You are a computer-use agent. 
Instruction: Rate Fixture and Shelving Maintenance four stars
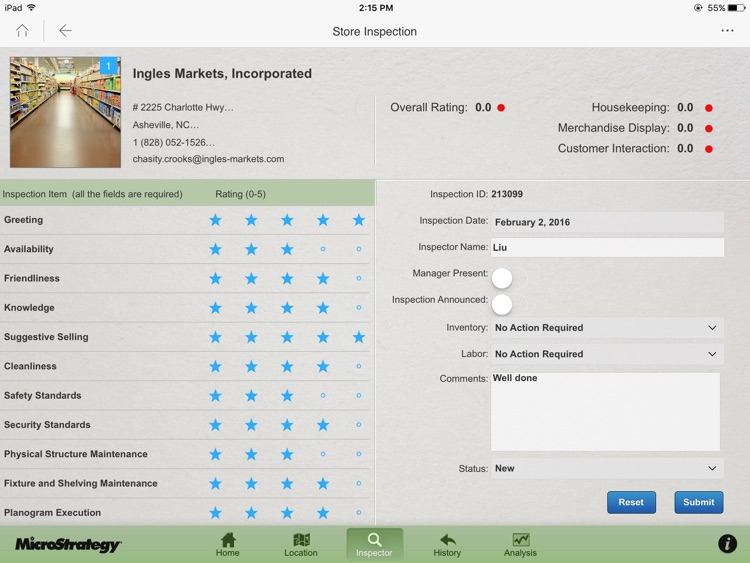pos(323,484)
